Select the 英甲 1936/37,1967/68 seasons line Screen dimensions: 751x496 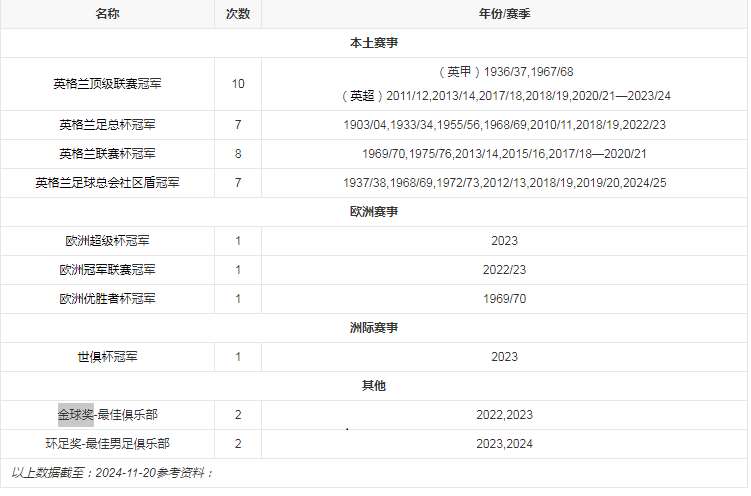pos(504,72)
